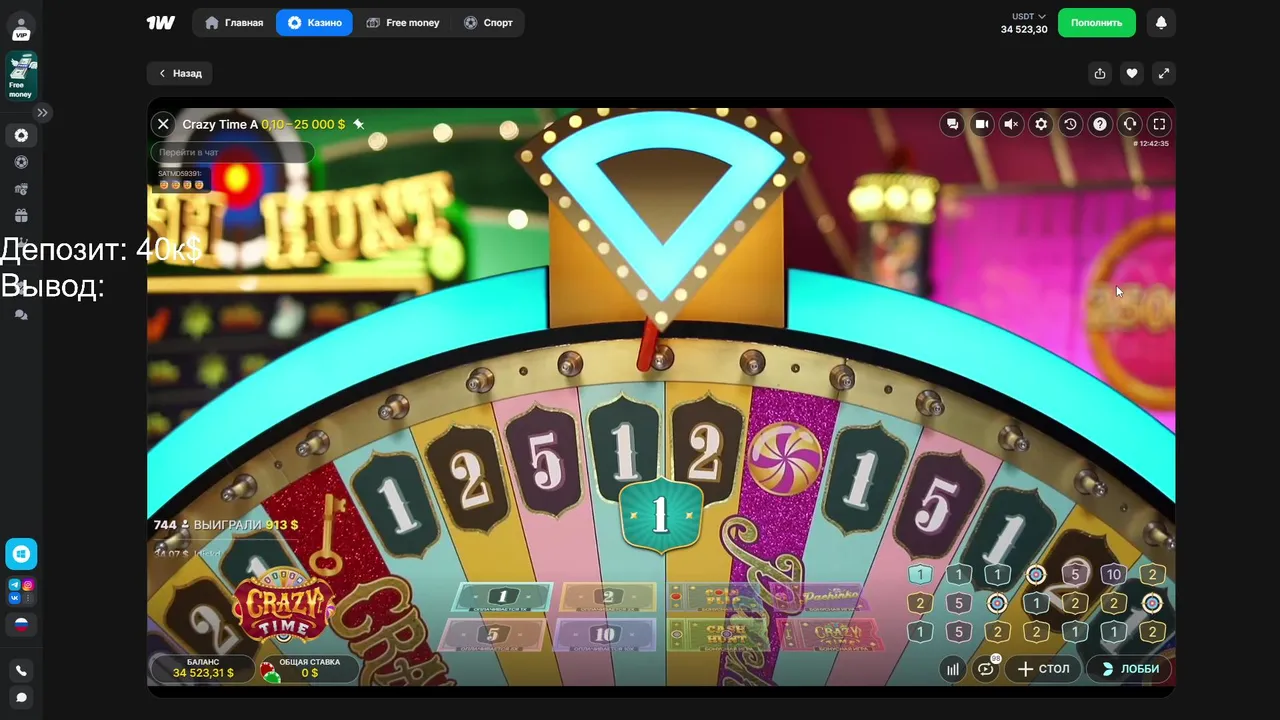Viewport: 1280px width, 720px height.
Task: Open the statistics bar chart icon
Action: 953,669
